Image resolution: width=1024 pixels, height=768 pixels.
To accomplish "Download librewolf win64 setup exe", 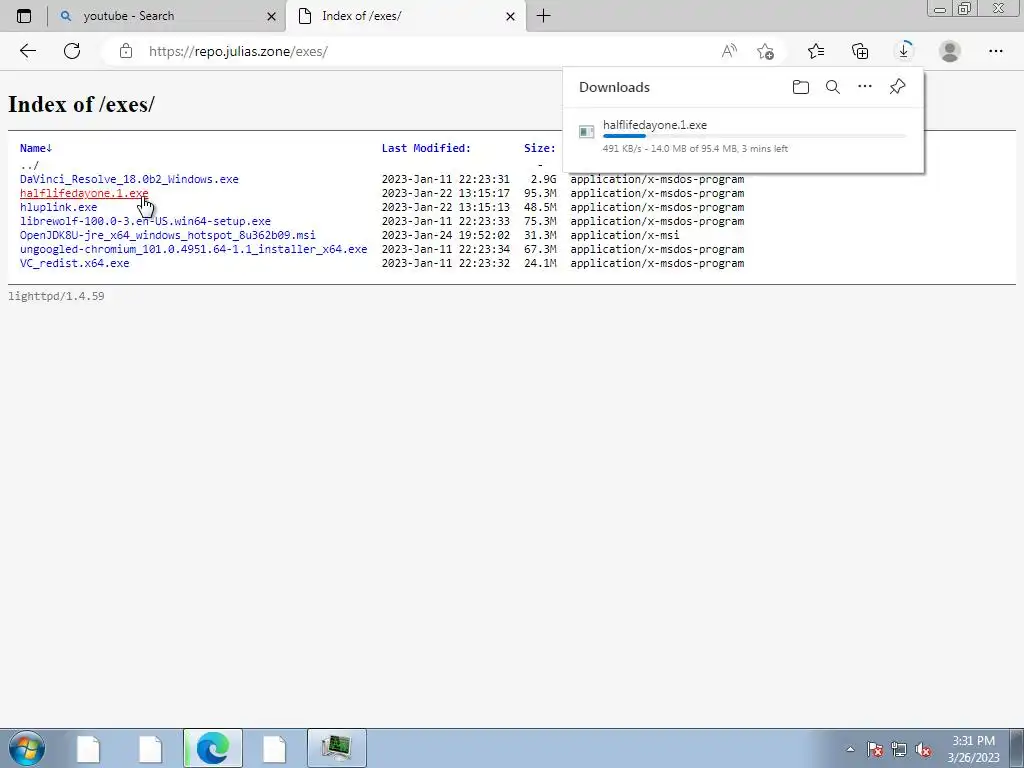I will (x=145, y=221).
